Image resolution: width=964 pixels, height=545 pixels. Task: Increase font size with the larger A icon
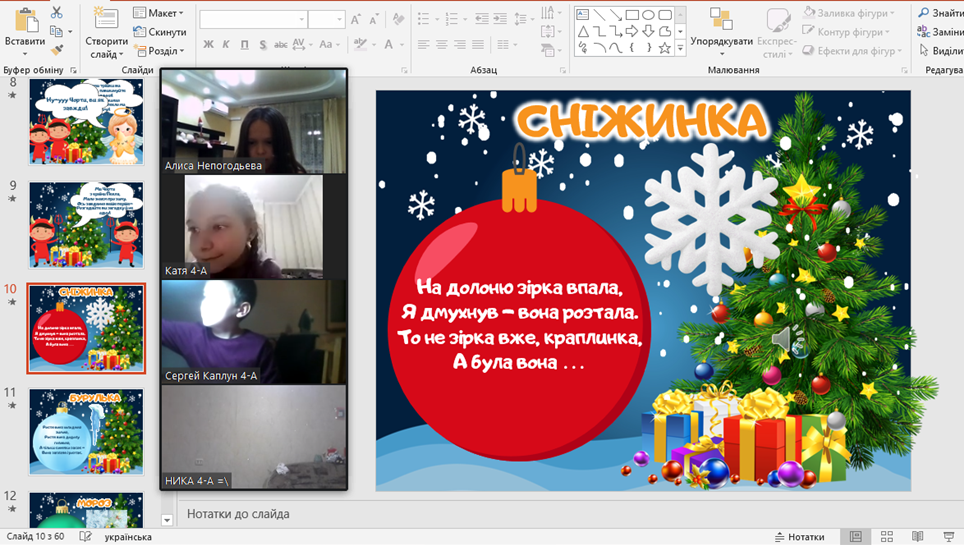(x=356, y=20)
